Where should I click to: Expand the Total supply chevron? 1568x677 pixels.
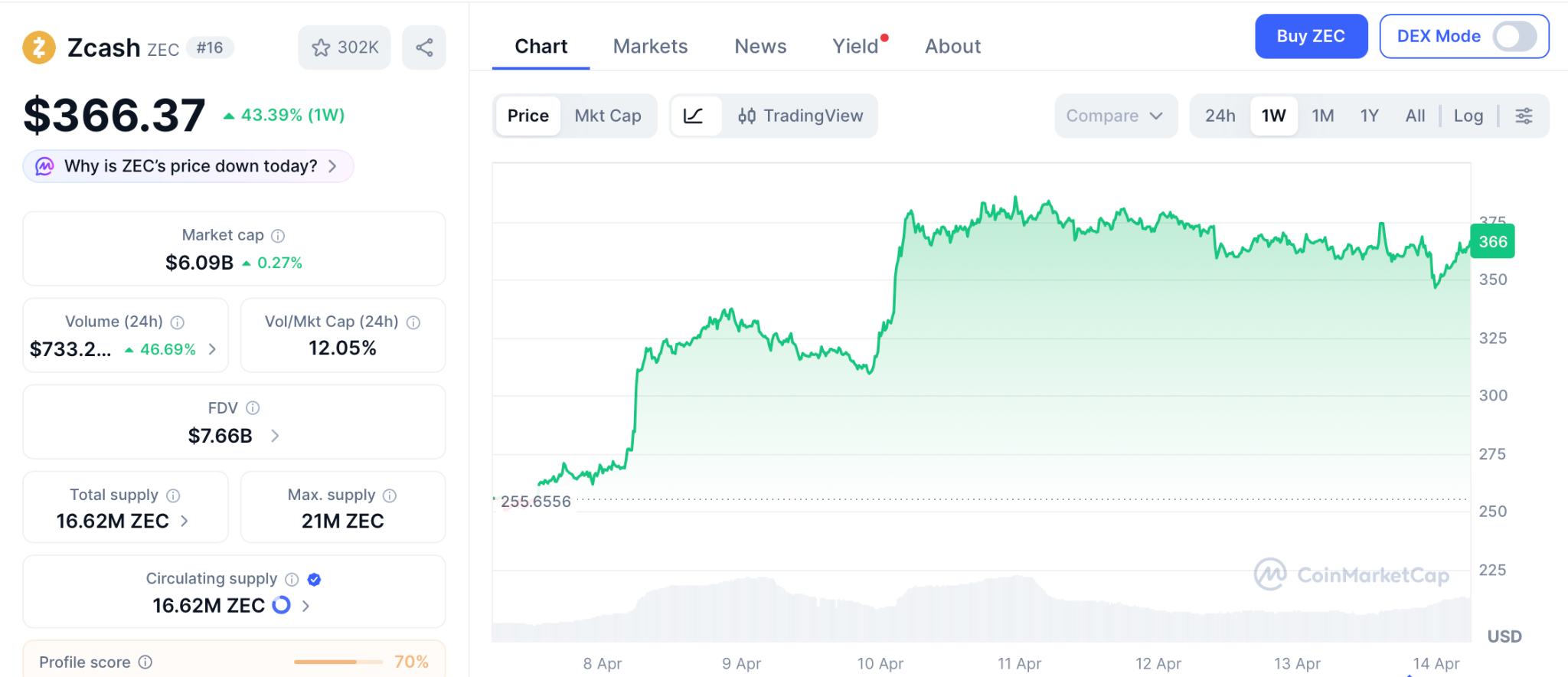tap(185, 521)
